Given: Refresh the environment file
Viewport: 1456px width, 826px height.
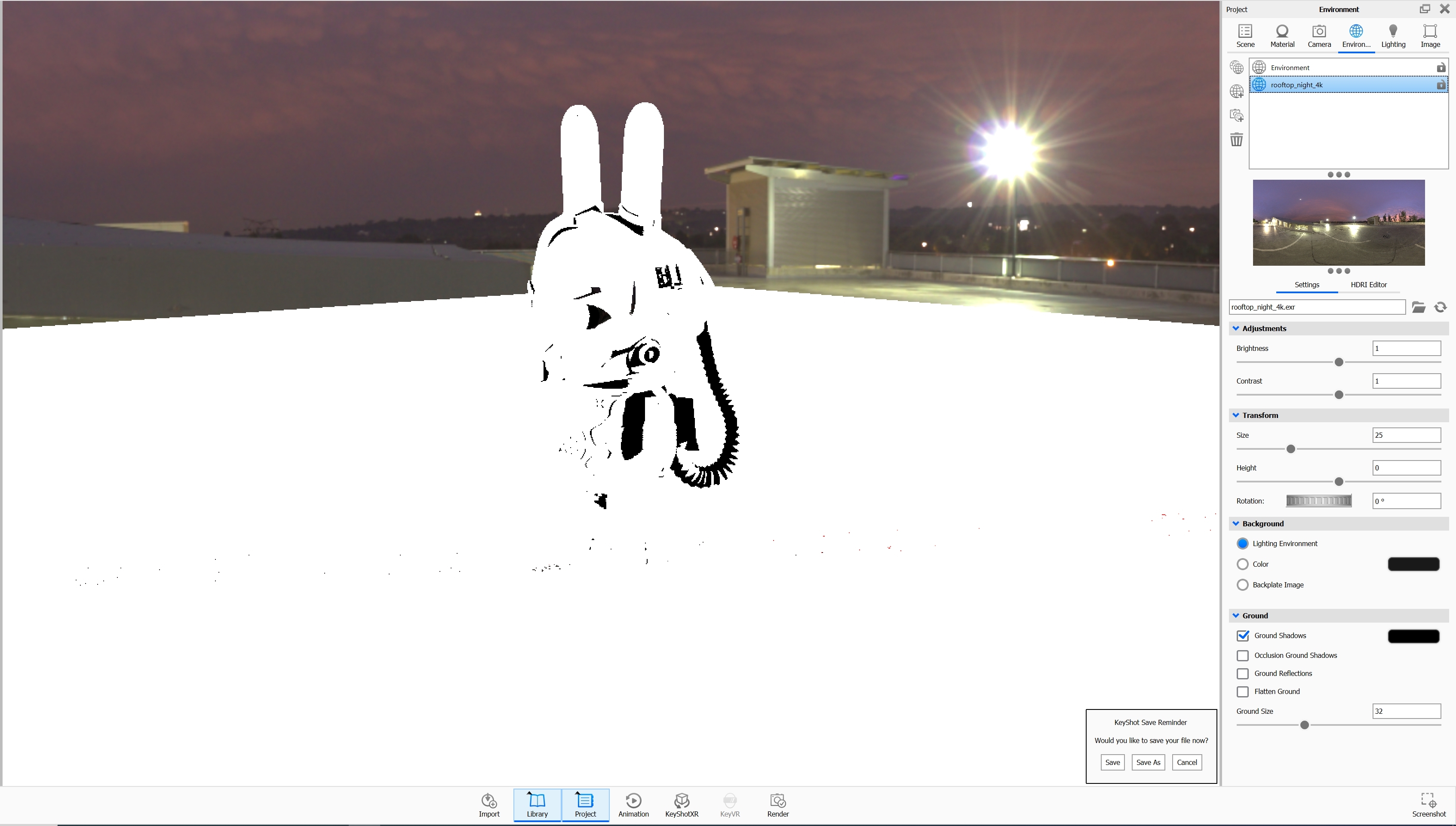Looking at the screenshot, I should click(1440, 307).
